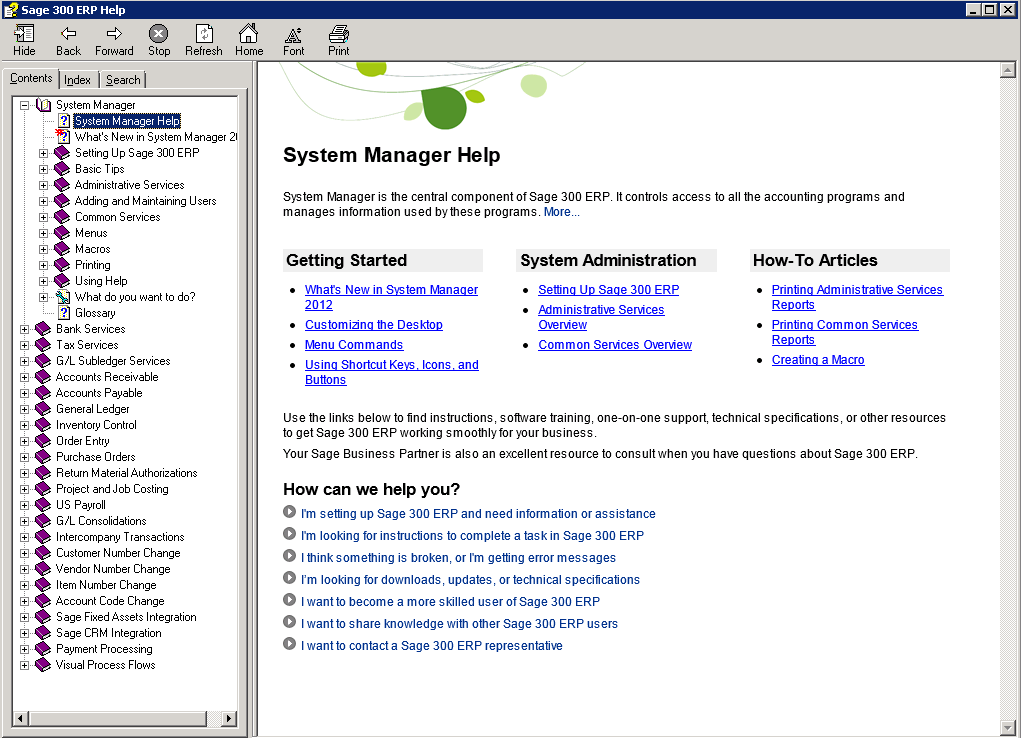Click arrow bullet beside 'I'm setting up Sage 300 ERP'
This screenshot has height=738, width=1021.
pyautogui.click(x=290, y=512)
